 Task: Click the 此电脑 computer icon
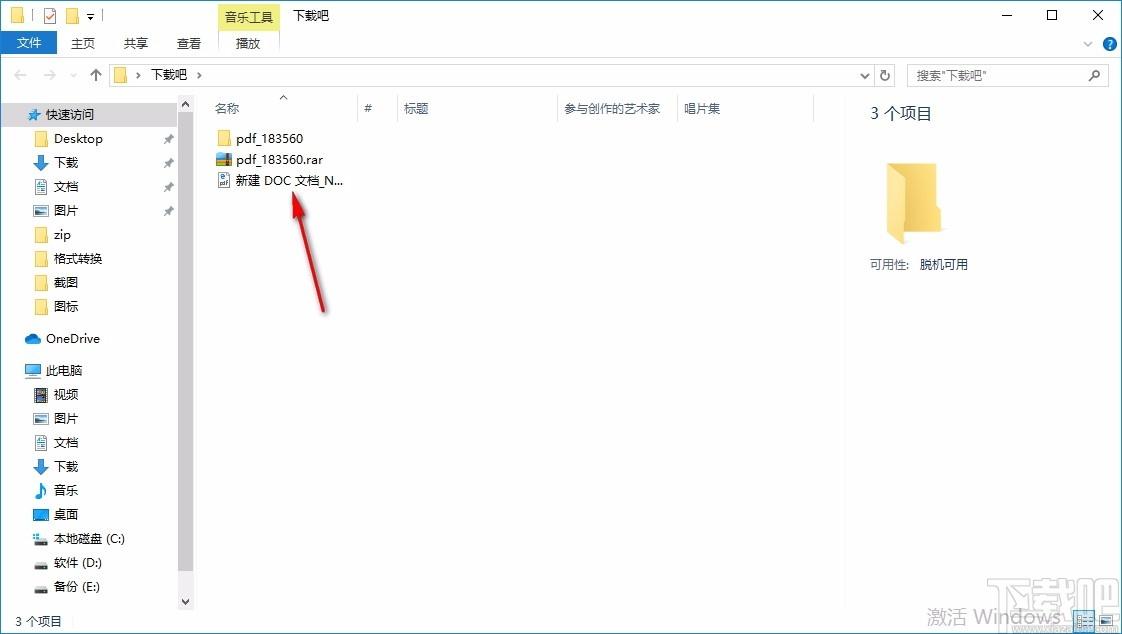point(33,371)
